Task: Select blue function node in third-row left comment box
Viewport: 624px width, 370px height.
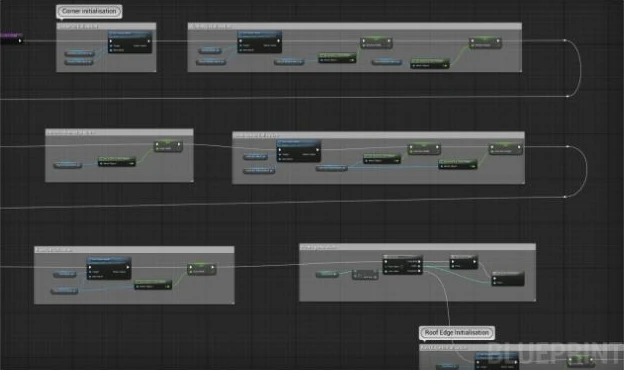Action: click(x=109, y=269)
